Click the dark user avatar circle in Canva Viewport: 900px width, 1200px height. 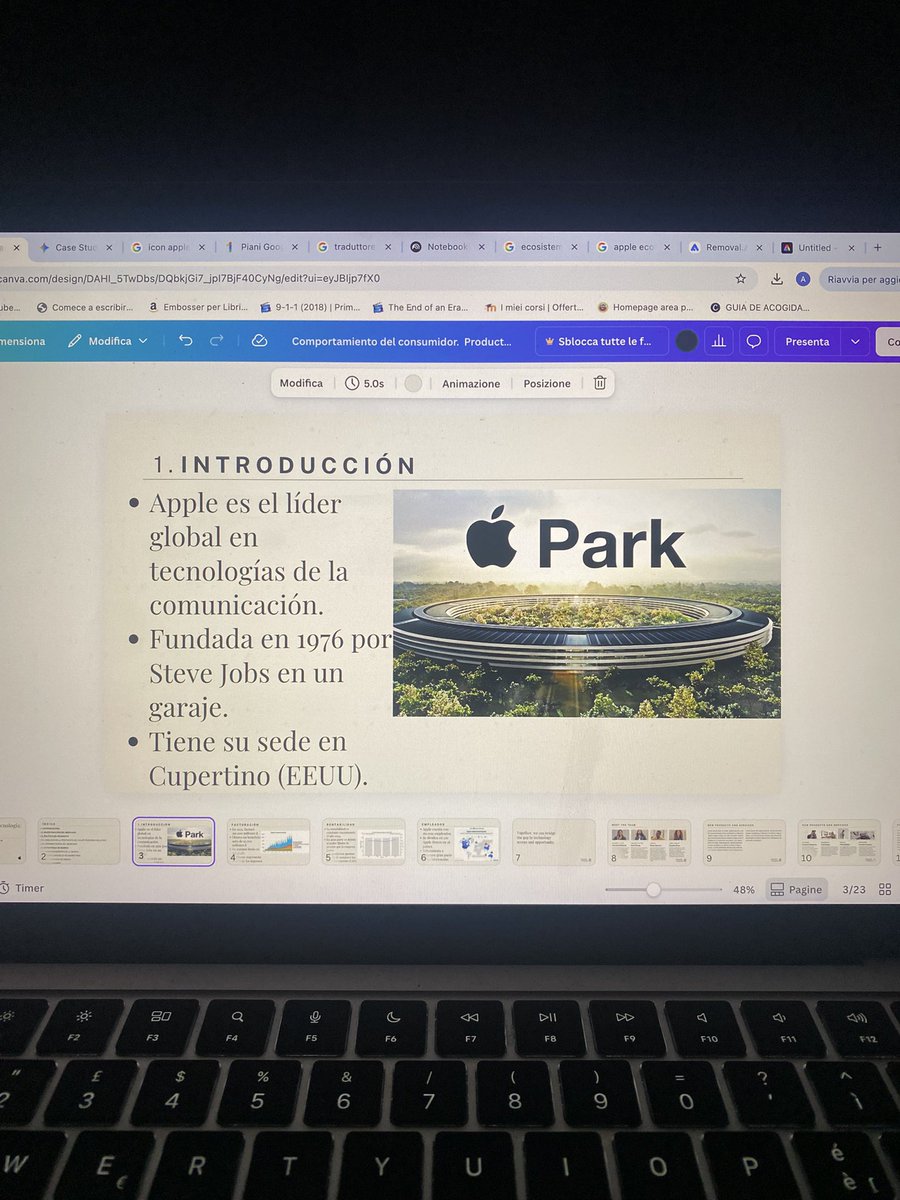pyautogui.click(x=686, y=341)
